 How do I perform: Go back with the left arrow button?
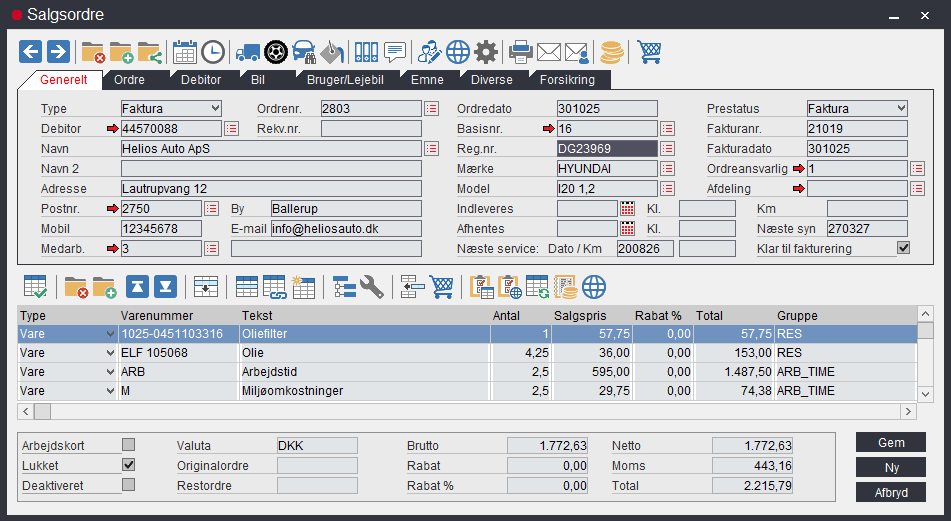tap(31, 51)
